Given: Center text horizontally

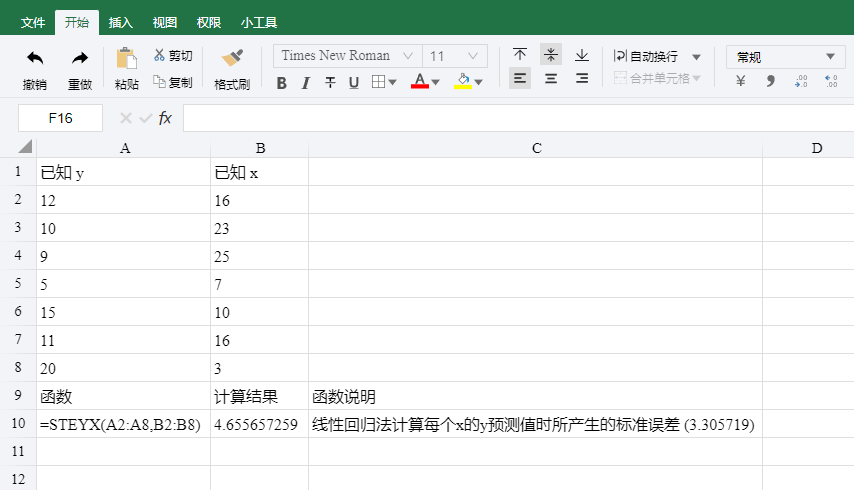Looking at the screenshot, I should pos(551,78).
